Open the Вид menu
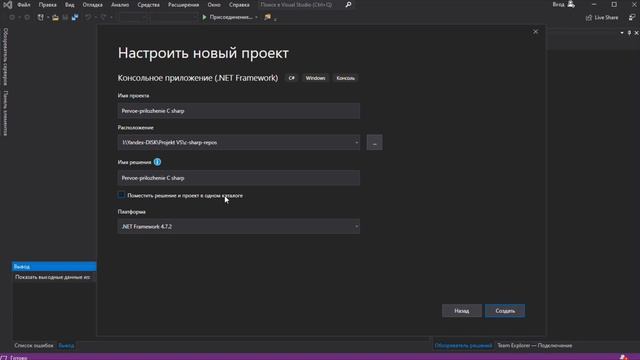This screenshot has width=640, height=360. 70,5
